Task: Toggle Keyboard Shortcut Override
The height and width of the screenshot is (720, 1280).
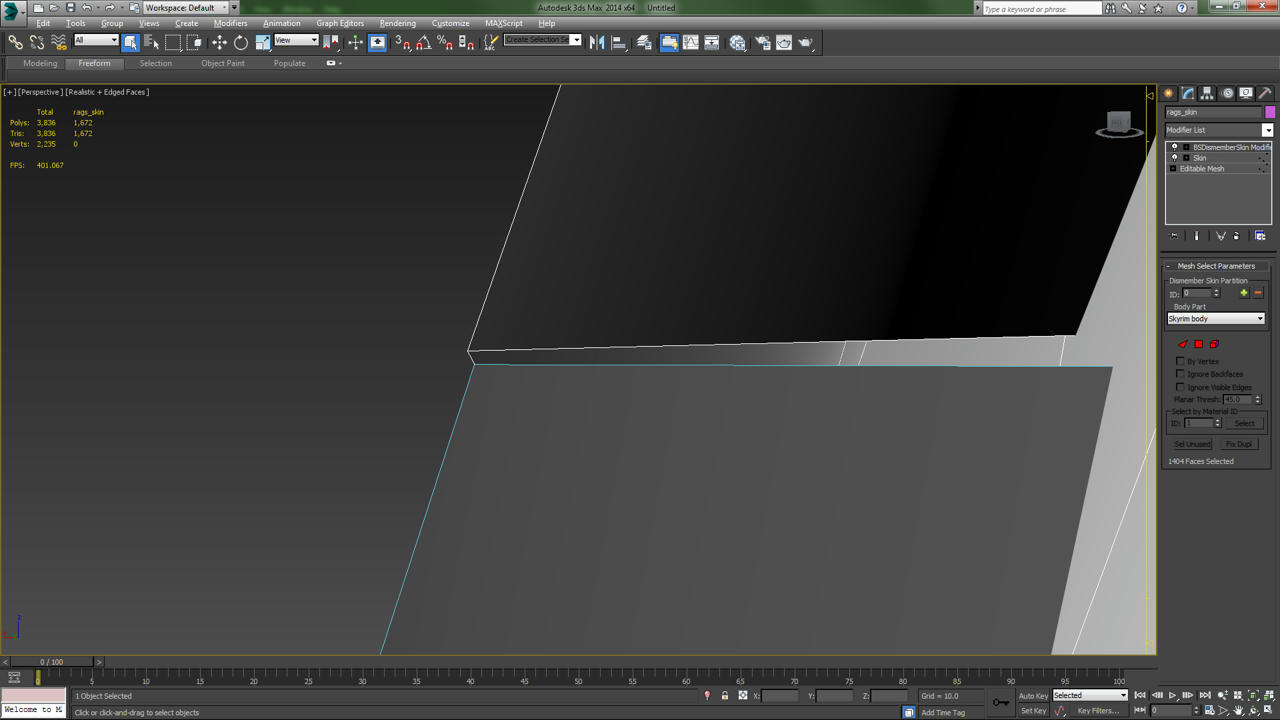Action: (377, 42)
